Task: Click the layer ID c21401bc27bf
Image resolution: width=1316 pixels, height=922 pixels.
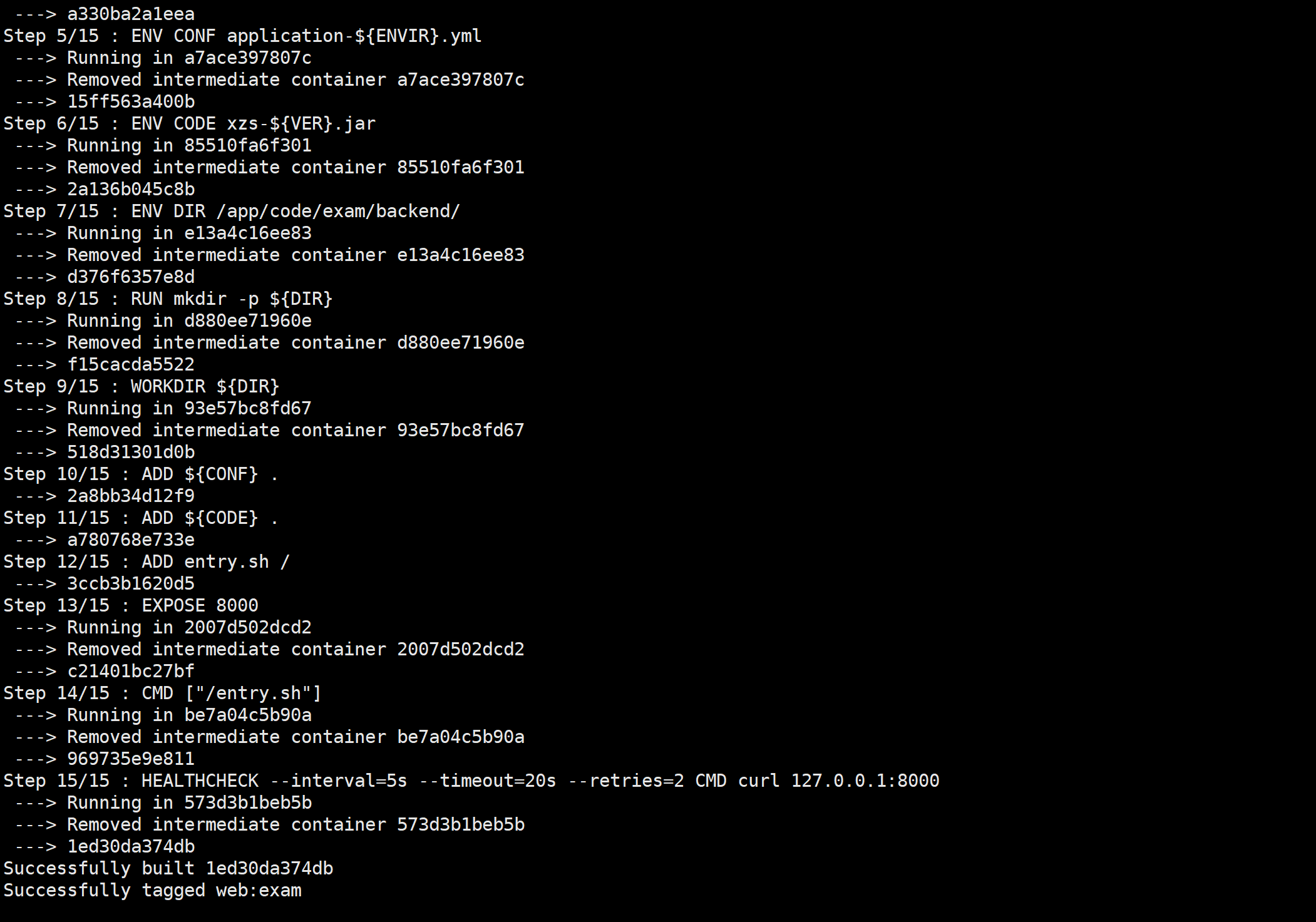Action: 131,671
